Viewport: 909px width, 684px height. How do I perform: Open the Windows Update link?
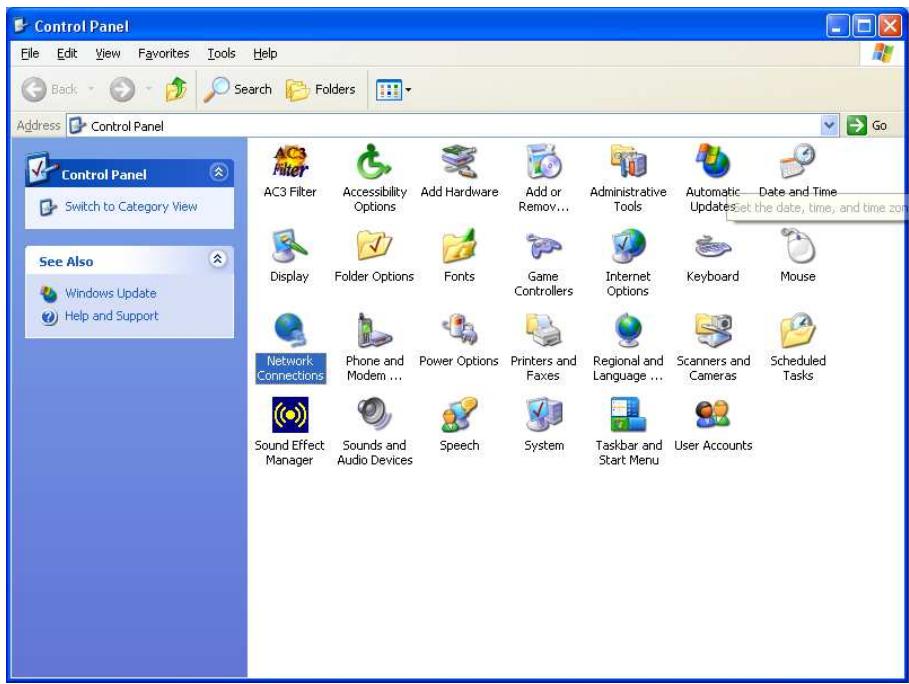coord(110,293)
